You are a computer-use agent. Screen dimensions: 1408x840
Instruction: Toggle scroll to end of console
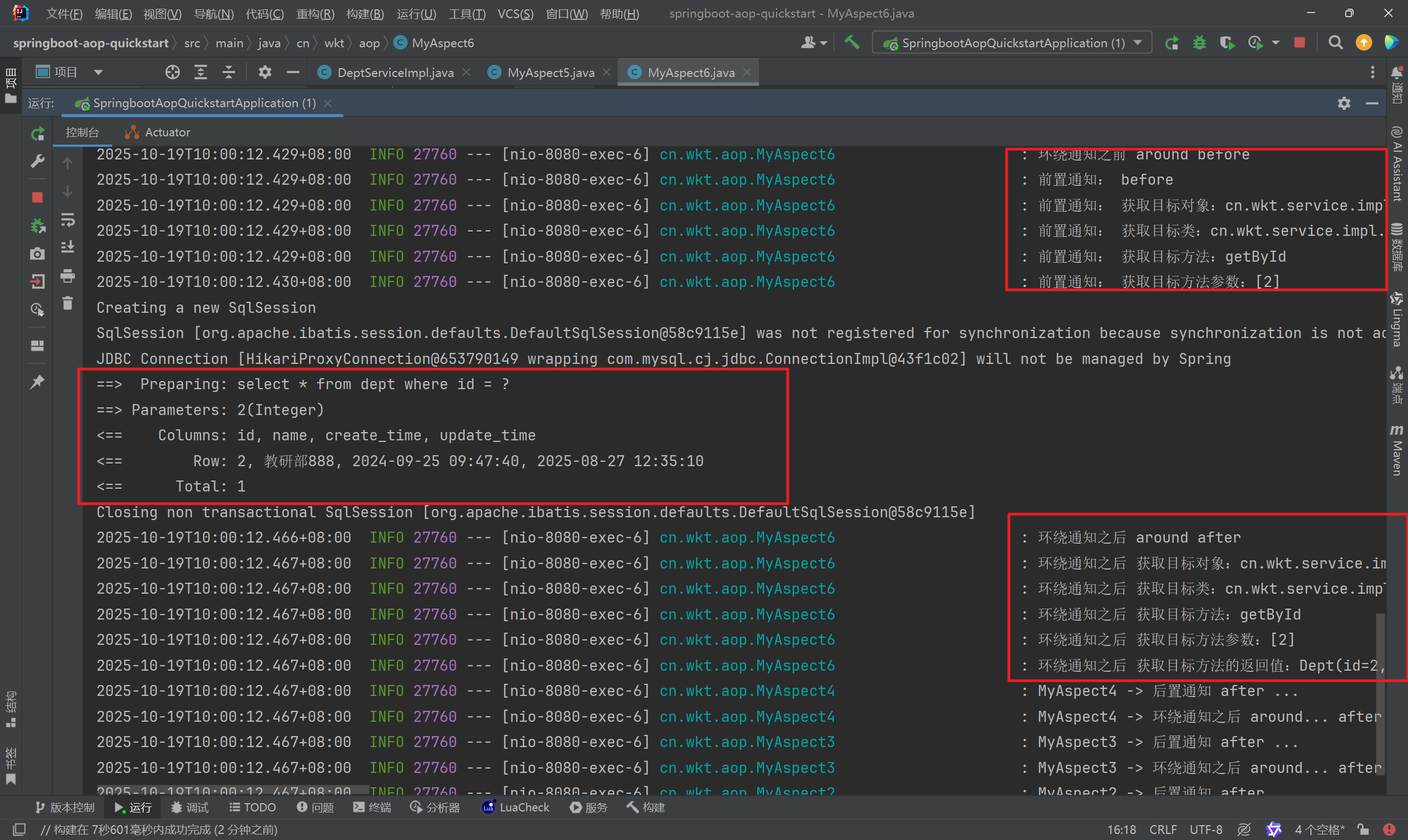(67, 247)
